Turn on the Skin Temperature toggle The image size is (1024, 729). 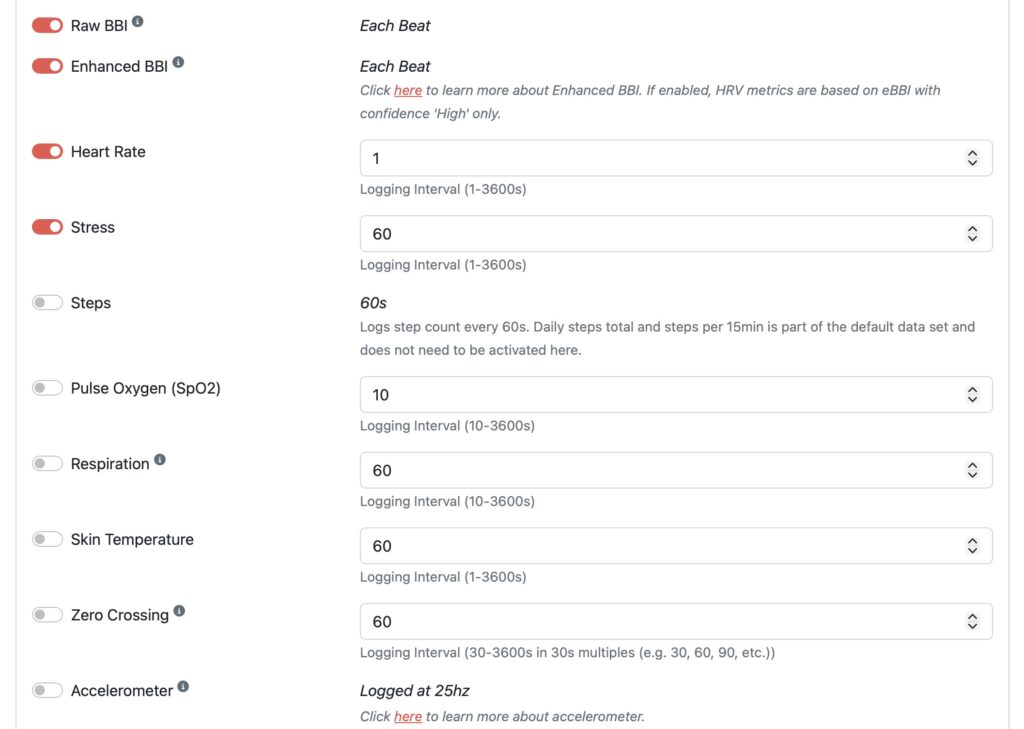47,539
